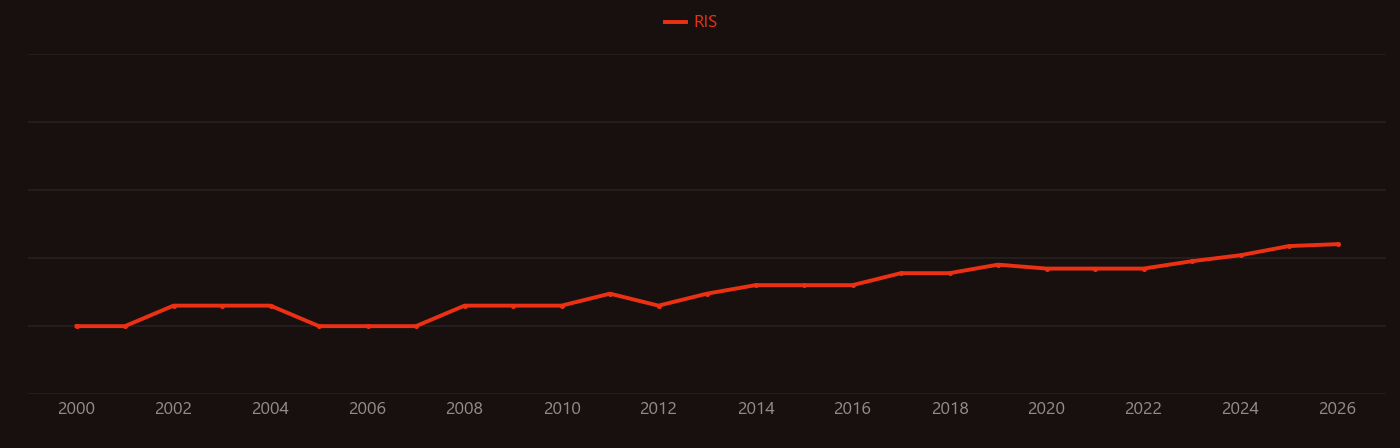
Task: Toggle the RIS series legend entry
Action: 691,22
